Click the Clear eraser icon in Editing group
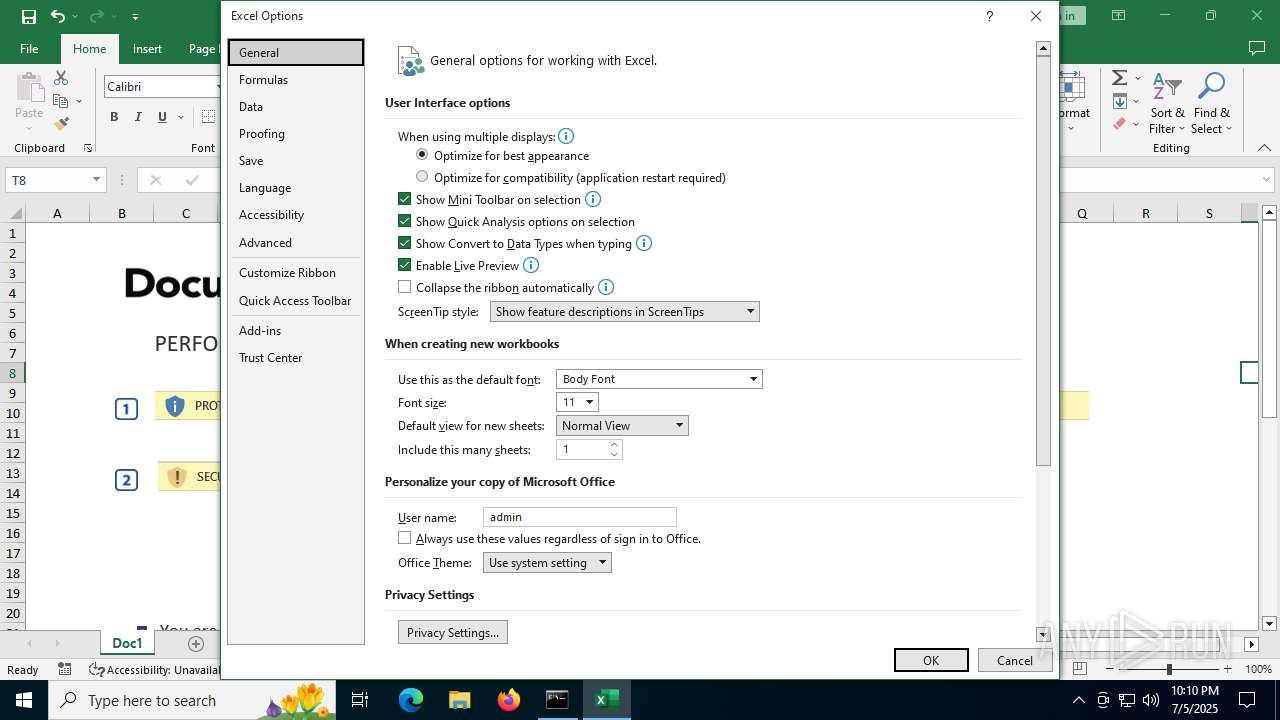The height and width of the screenshot is (720, 1280). 1120,124
